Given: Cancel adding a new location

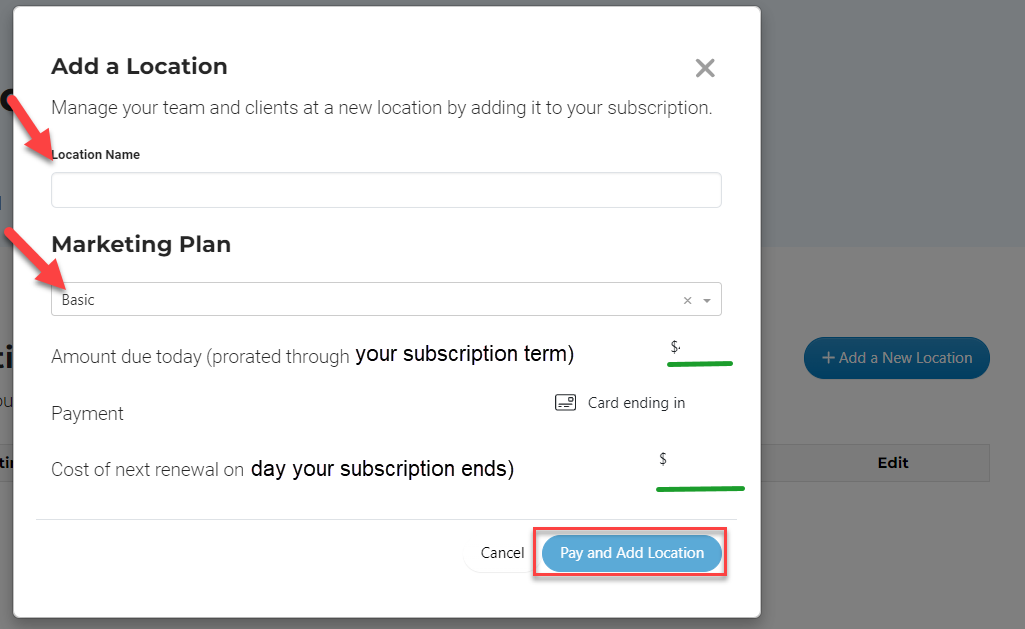Looking at the screenshot, I should [502, 553].
